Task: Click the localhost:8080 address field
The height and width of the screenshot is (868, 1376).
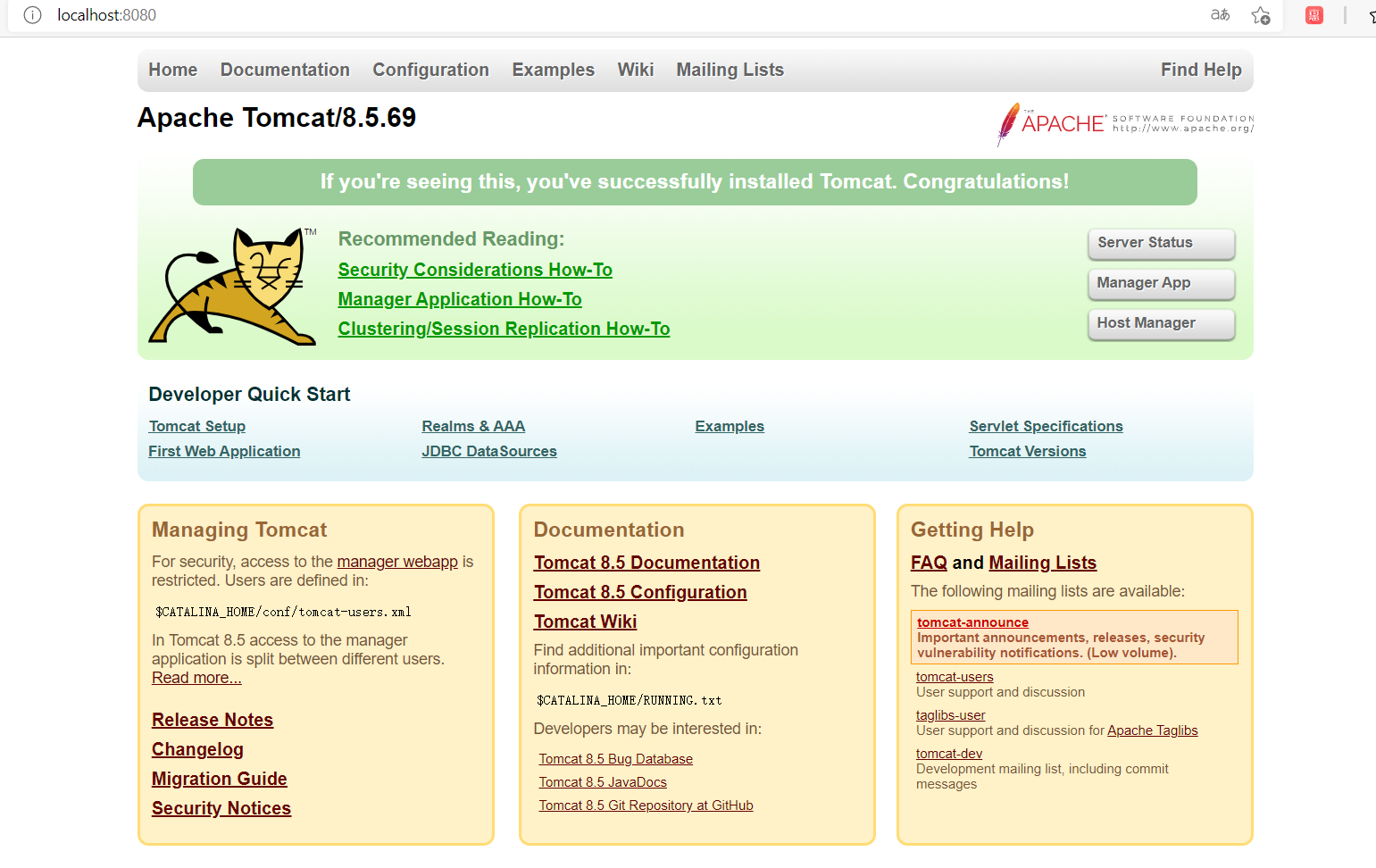Action: tap(106, 15)
